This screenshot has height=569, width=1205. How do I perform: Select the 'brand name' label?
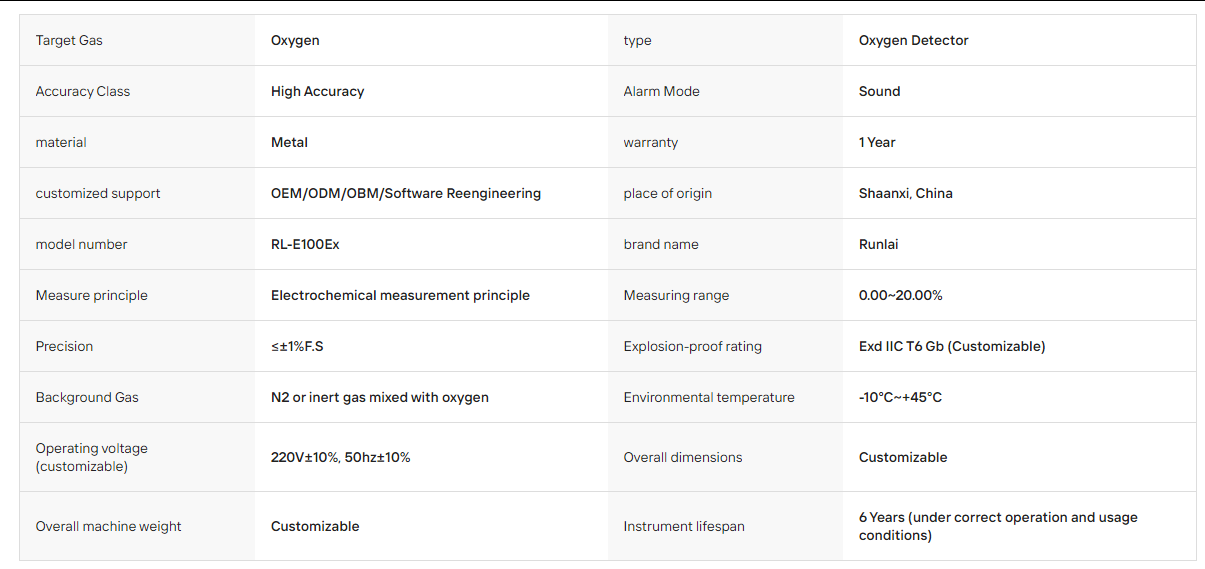(x=661, y=245)
